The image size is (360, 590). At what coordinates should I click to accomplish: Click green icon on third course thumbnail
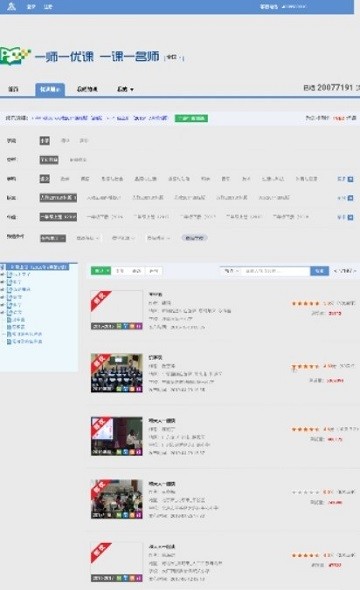click(119, 452)
